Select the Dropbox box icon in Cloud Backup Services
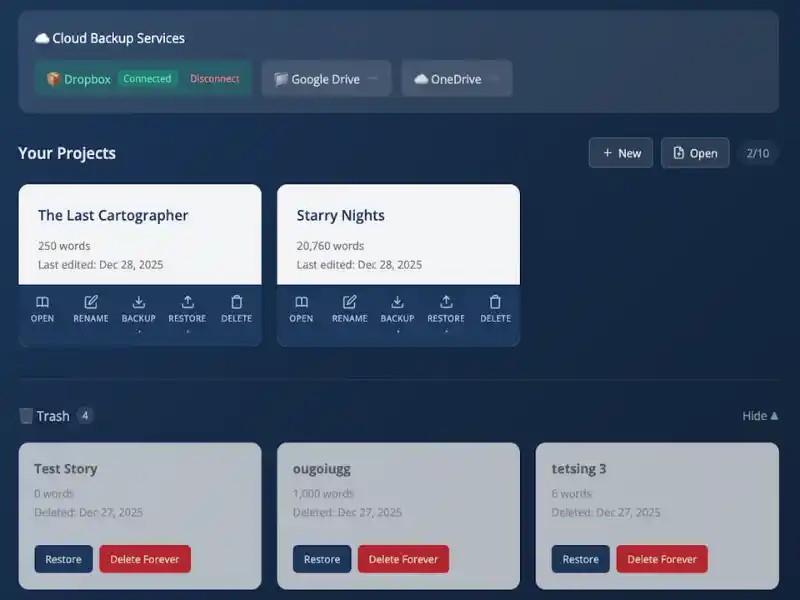Viewport: 800px width, 600px height. [x=53, y=78]
